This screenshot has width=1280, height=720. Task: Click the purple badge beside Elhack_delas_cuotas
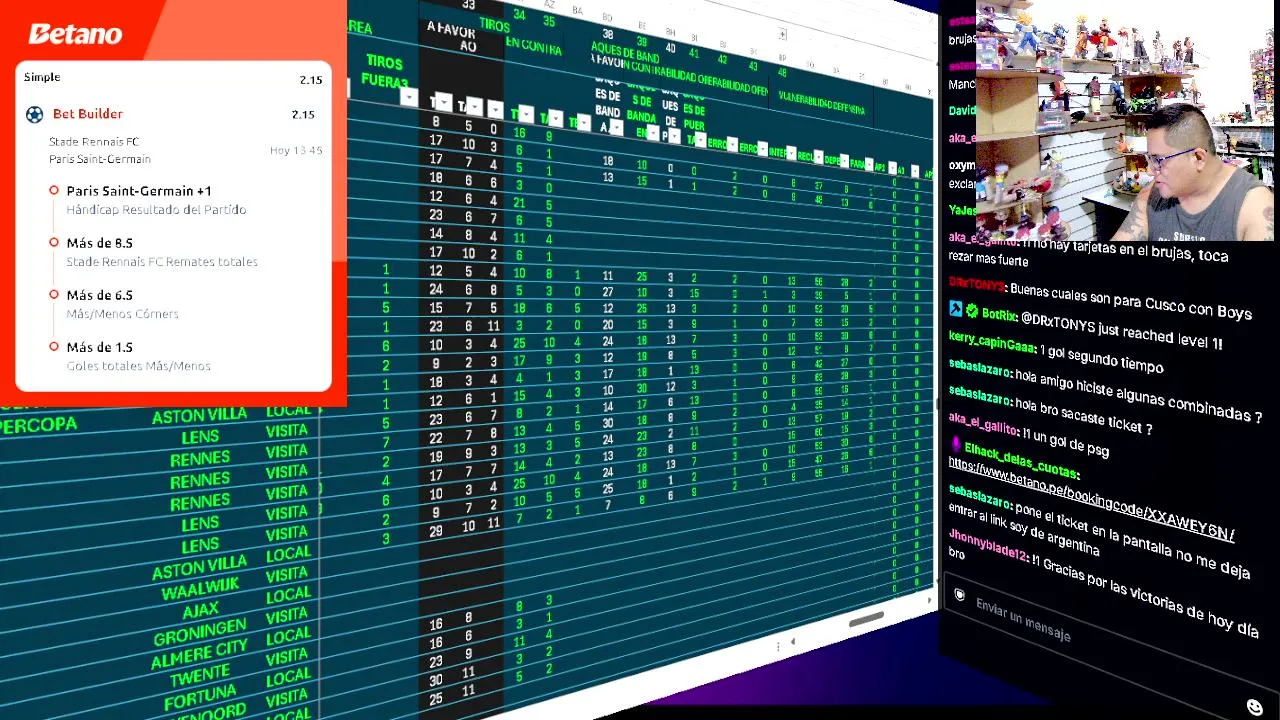point(955,444)
